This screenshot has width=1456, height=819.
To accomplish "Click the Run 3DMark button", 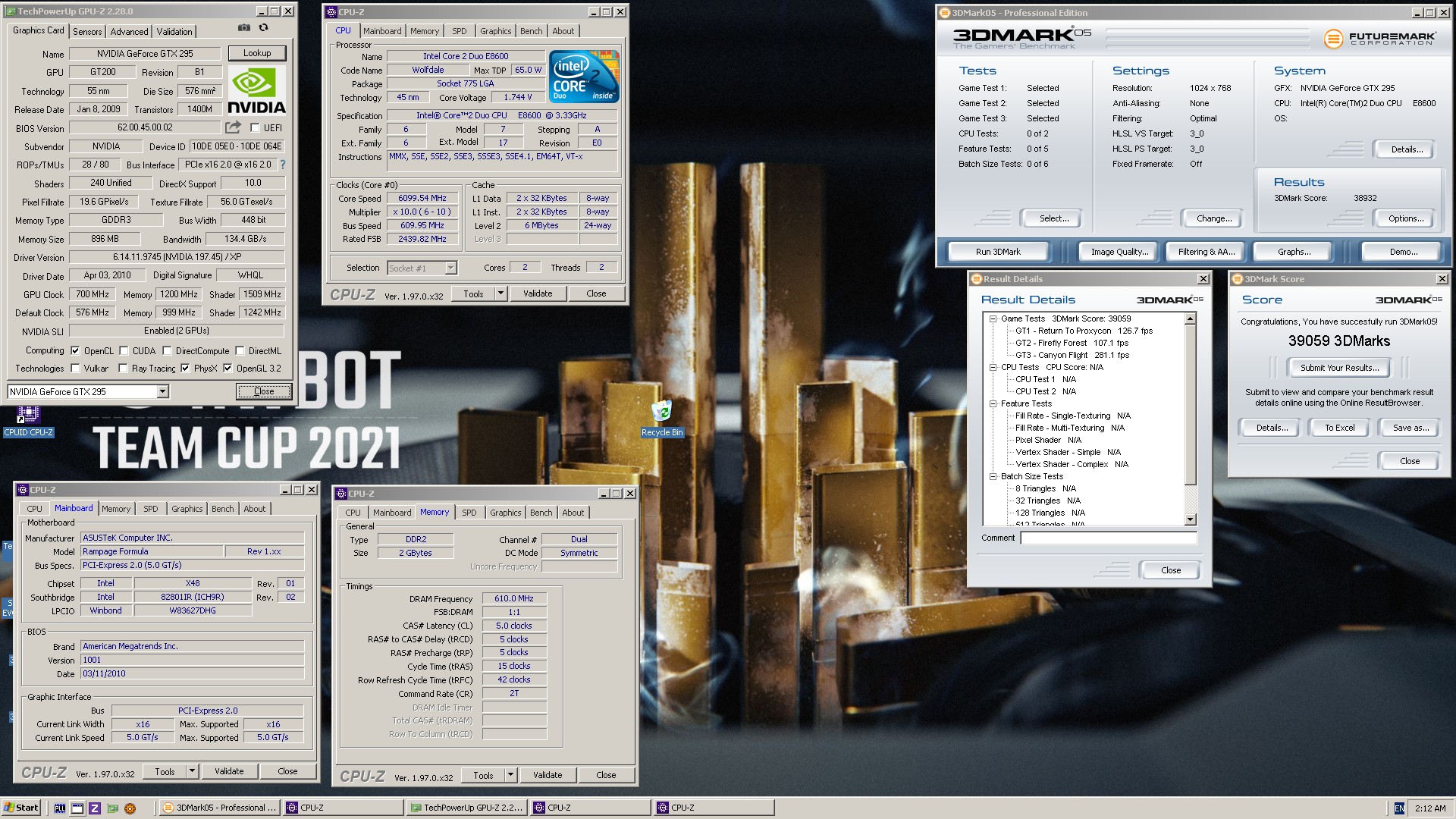I will (x=998, y=252).
